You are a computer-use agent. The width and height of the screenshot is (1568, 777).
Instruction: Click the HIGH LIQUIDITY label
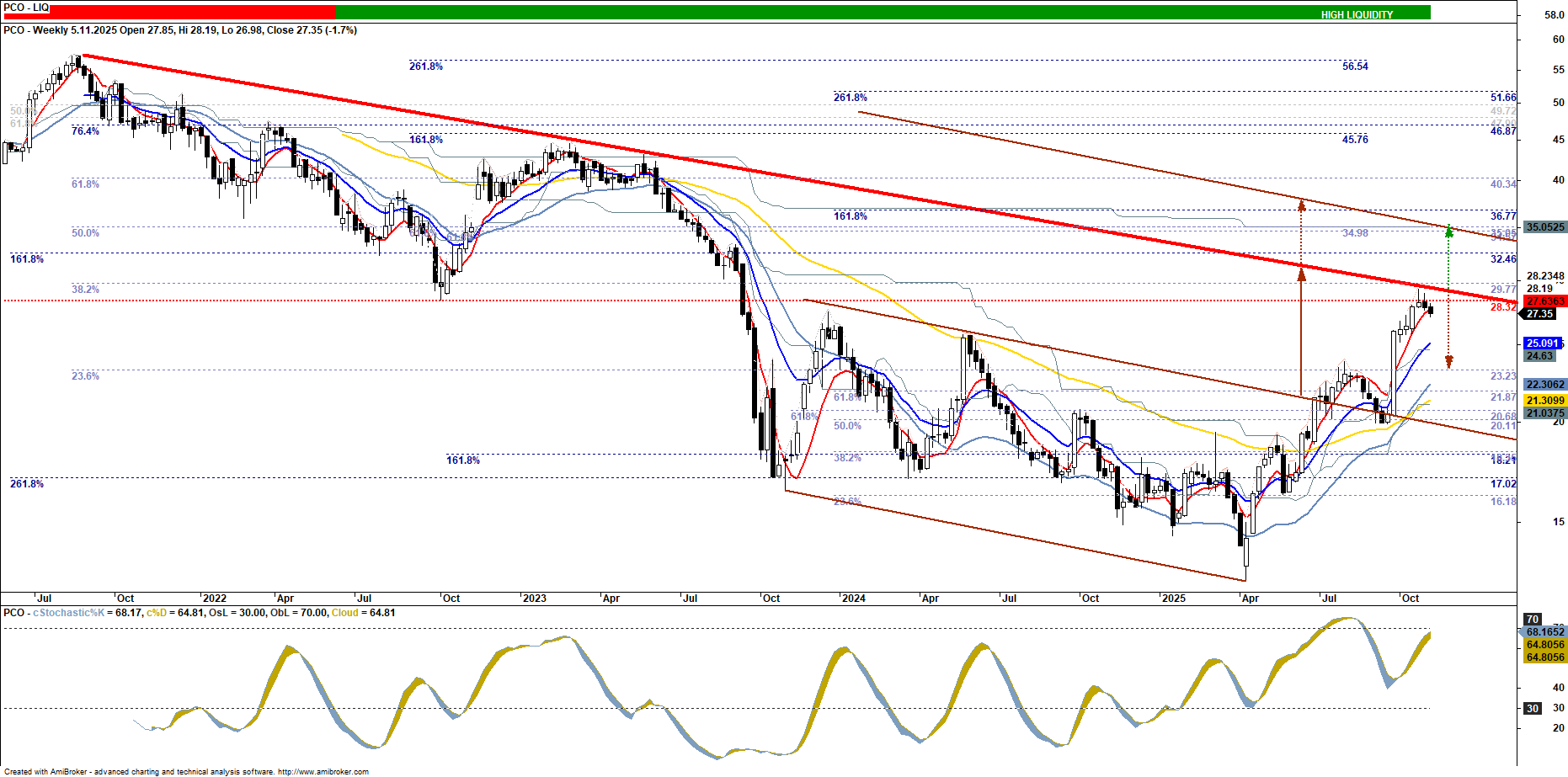(x=1356, y=14)
